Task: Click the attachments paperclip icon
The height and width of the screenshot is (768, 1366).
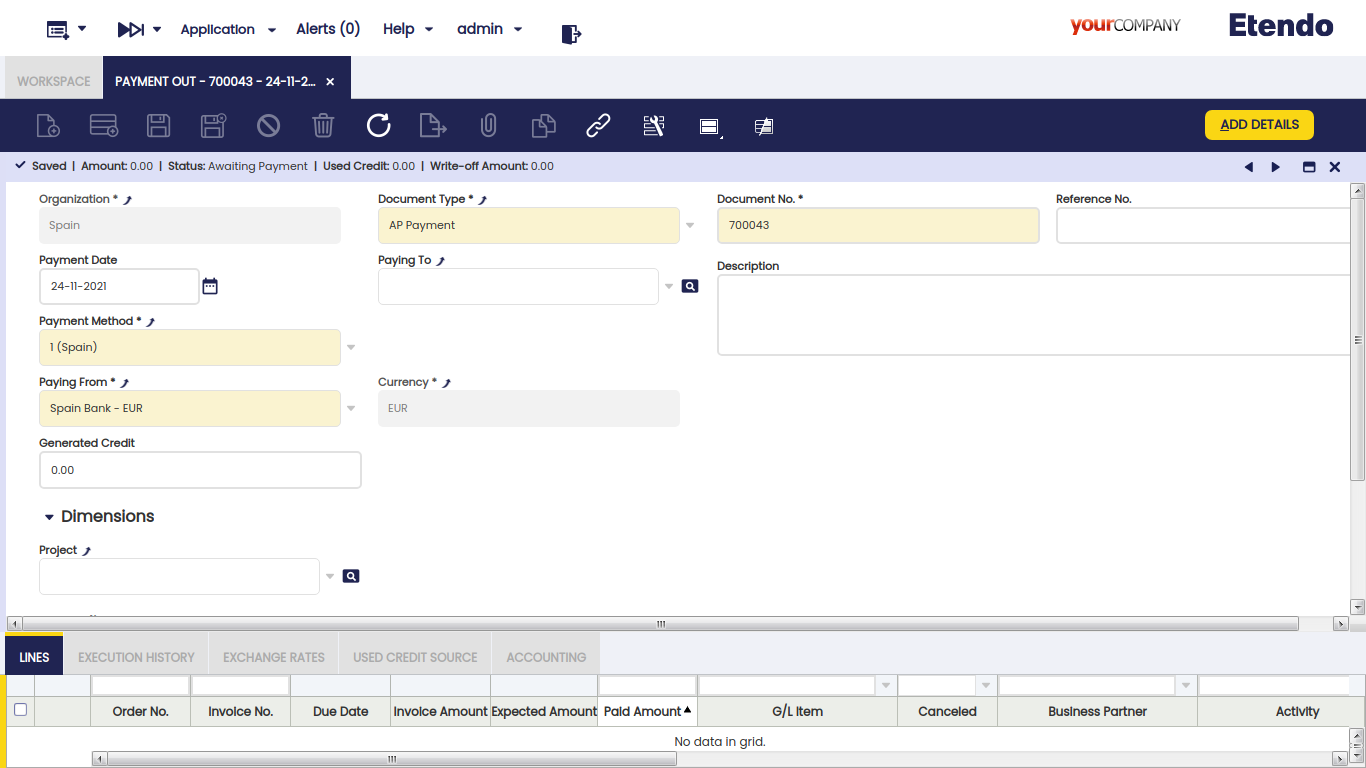Action: tap(488, 125)
